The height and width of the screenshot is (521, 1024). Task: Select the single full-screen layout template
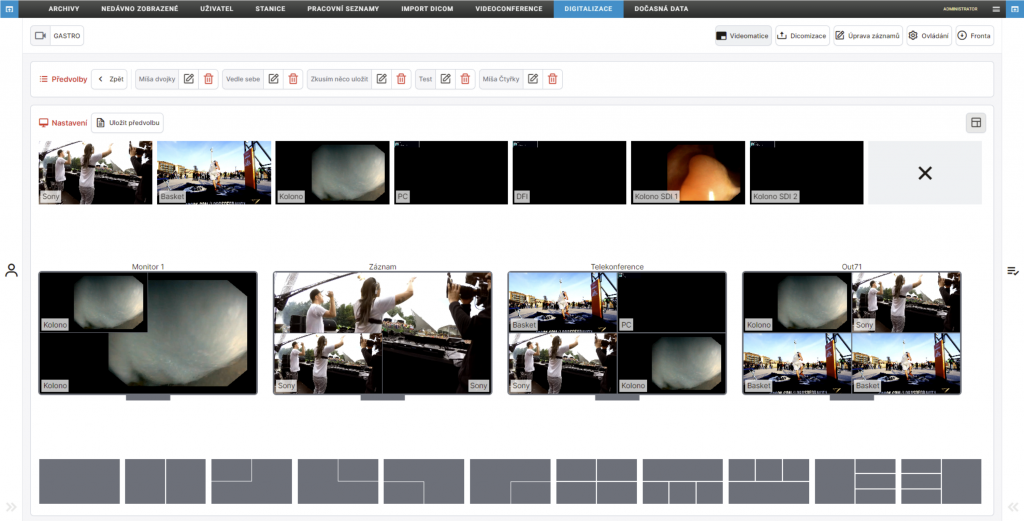point(79,481)
